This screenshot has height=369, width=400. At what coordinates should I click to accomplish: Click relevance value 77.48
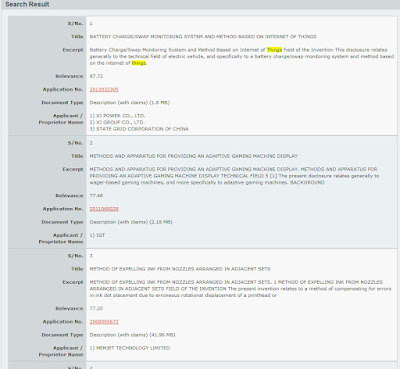[96, 196]
